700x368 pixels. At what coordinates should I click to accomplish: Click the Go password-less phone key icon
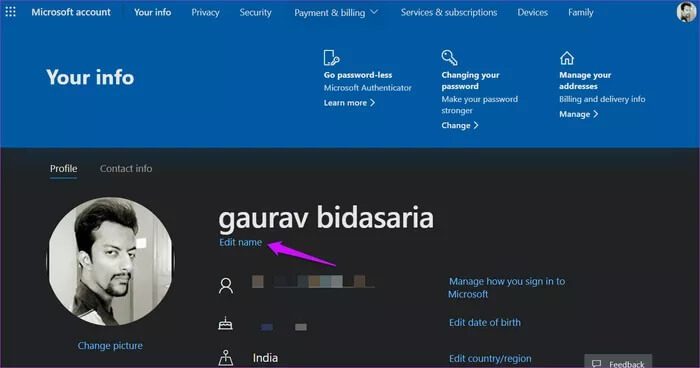331,58
